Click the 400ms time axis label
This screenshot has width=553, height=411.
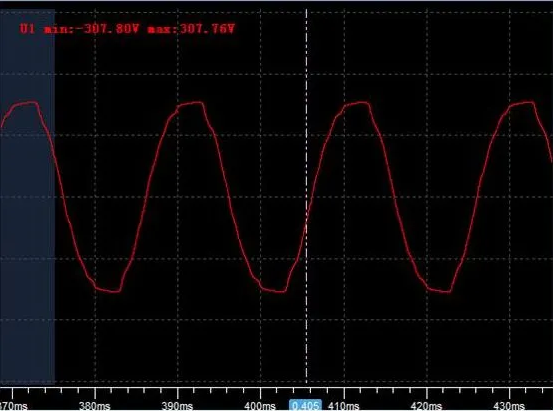(260, 406)
